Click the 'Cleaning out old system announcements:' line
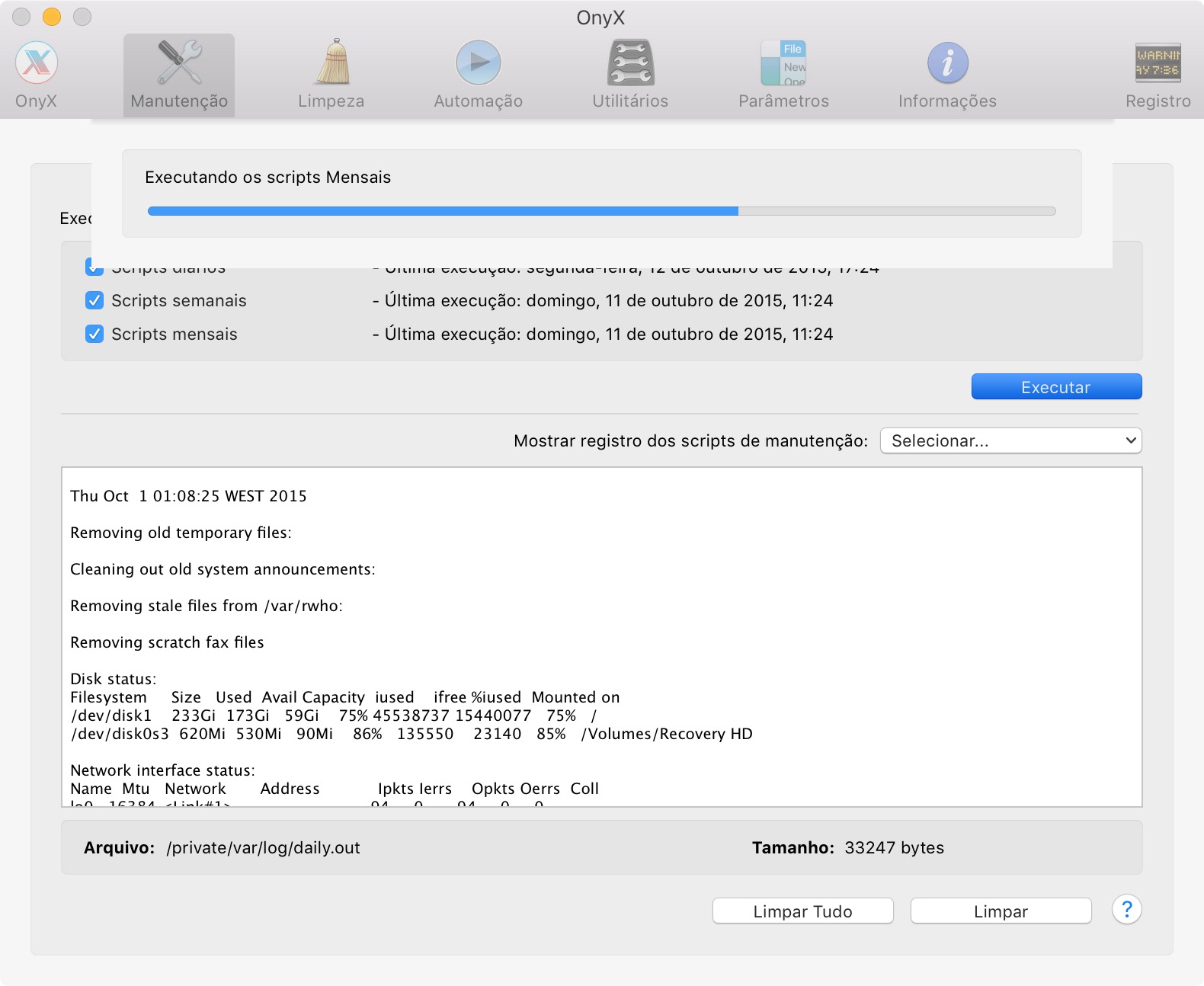 click(x=223, y=569)
